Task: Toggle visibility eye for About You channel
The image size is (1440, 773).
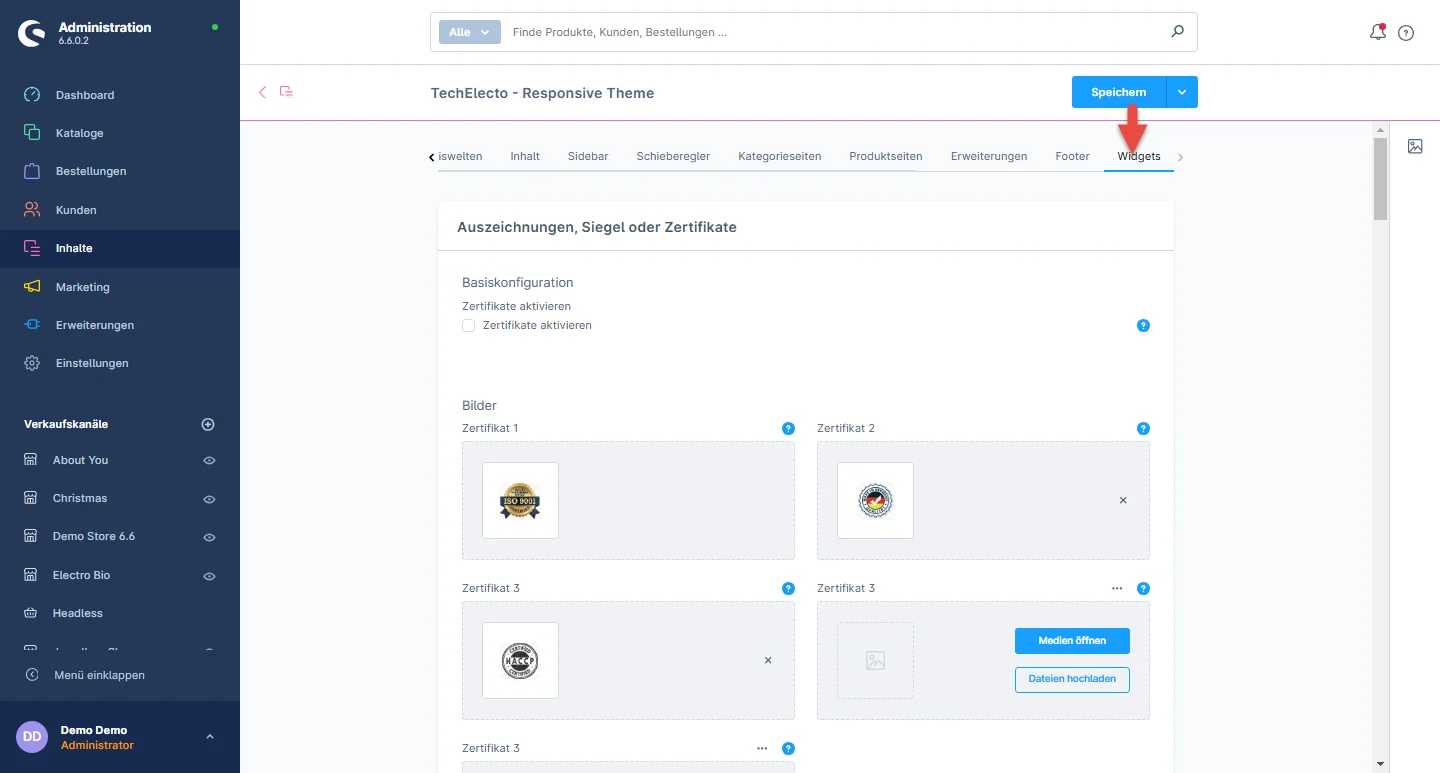Action: tap(209, 461)
